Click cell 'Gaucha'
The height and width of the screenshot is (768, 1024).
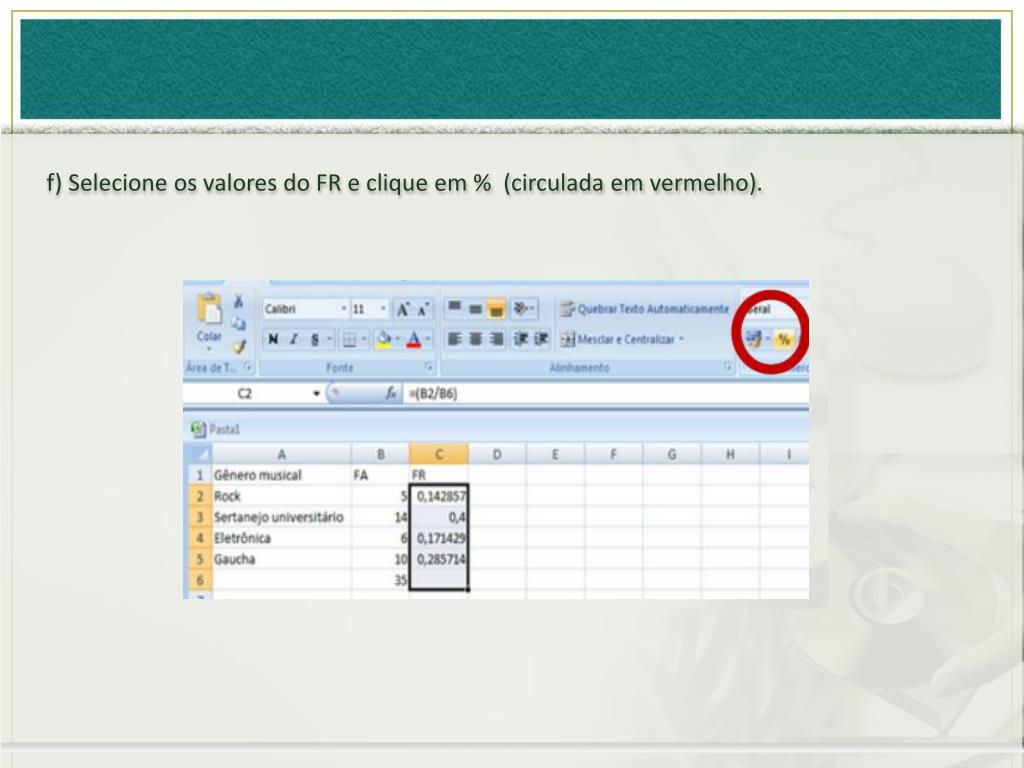[281, 559]
